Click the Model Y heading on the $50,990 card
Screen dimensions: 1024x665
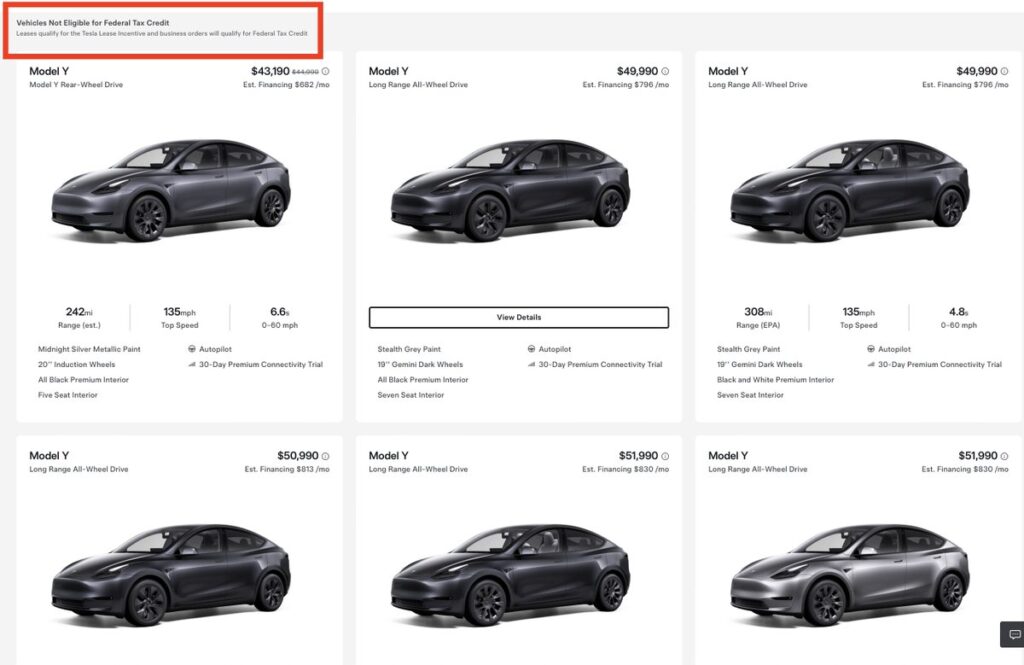(48, 455)
